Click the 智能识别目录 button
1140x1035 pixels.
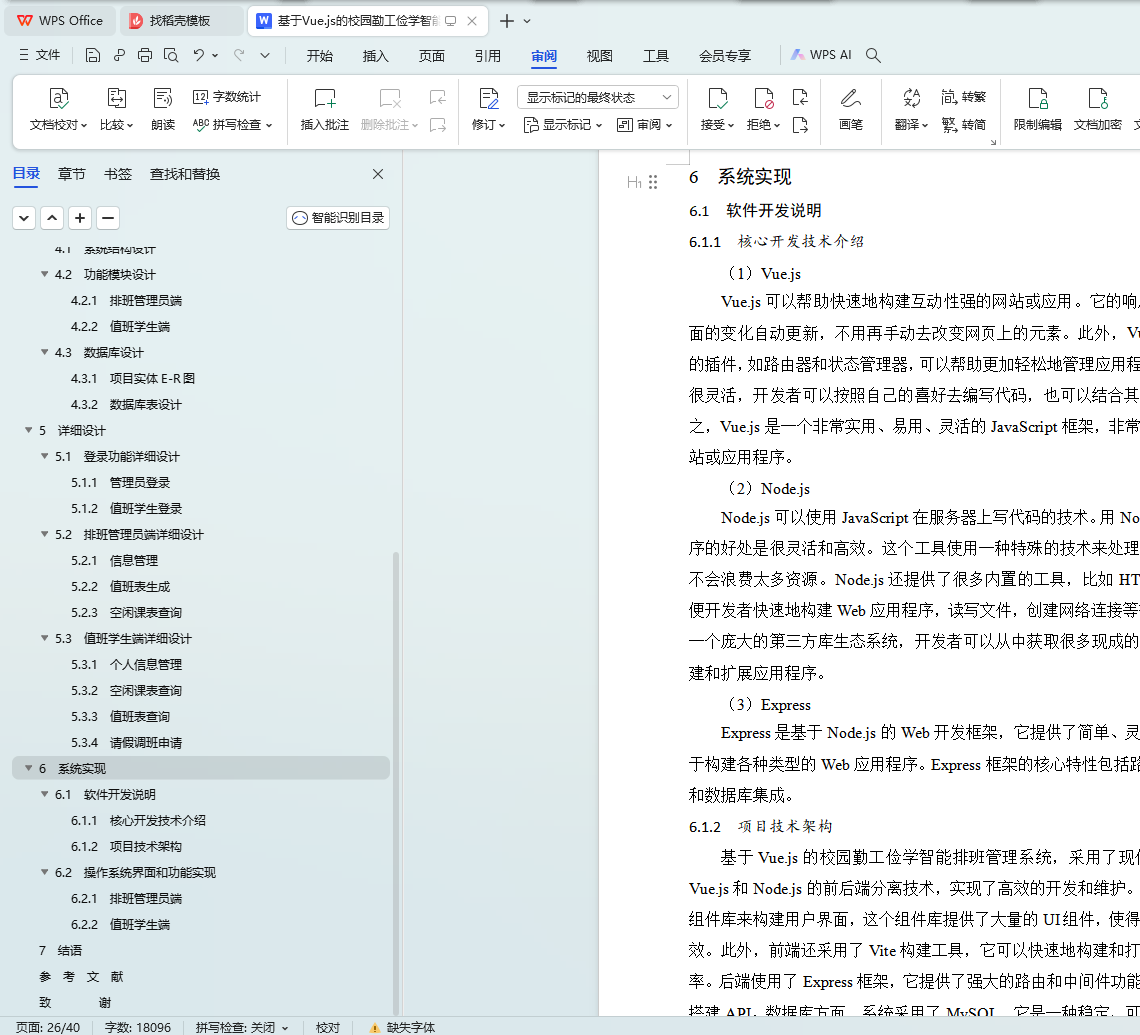(338, 218)
